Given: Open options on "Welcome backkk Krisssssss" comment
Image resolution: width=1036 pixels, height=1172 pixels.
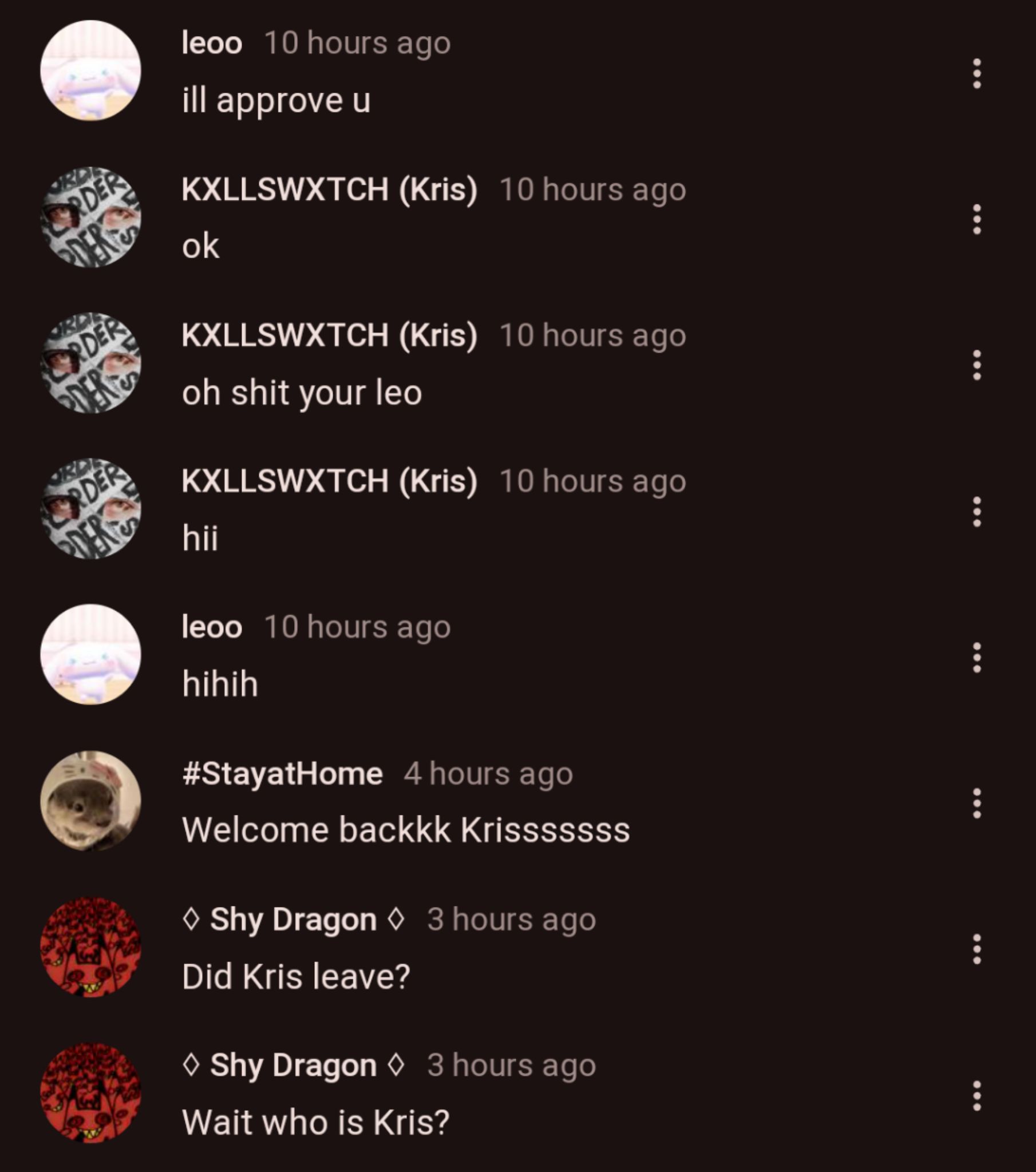Looking at the screenshot, I should point(976,803).
